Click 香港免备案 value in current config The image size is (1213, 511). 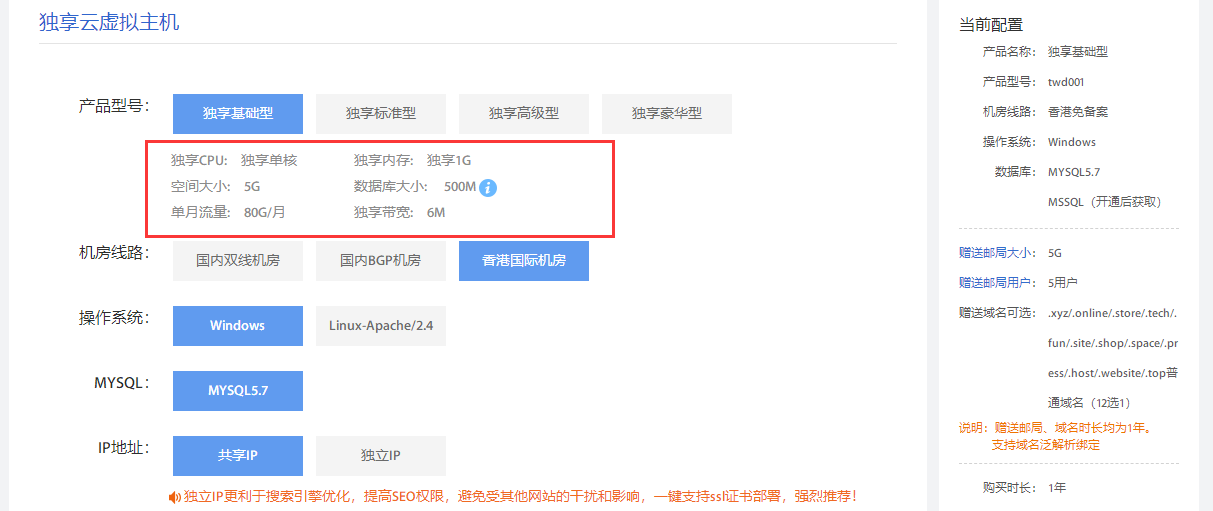(1078, 112)
